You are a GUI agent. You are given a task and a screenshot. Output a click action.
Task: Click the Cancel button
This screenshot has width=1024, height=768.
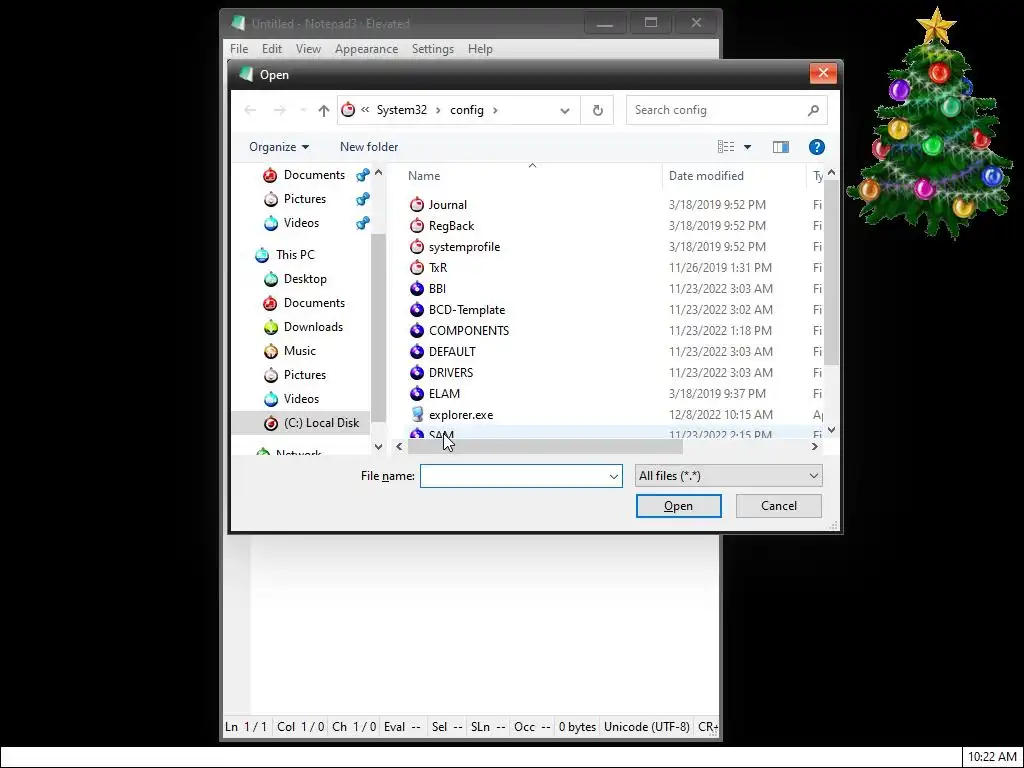[778, 505]
